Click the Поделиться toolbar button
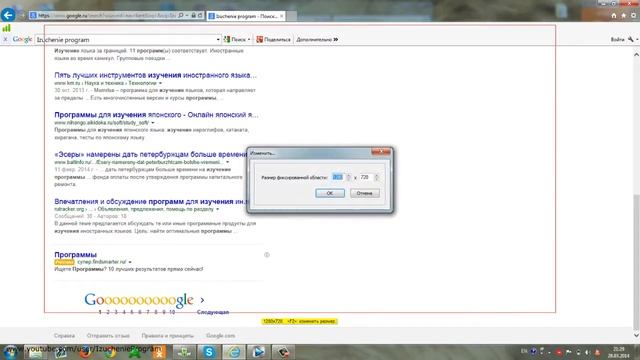Viewport: 640px width, 360px height. click(x=273, y=40)
